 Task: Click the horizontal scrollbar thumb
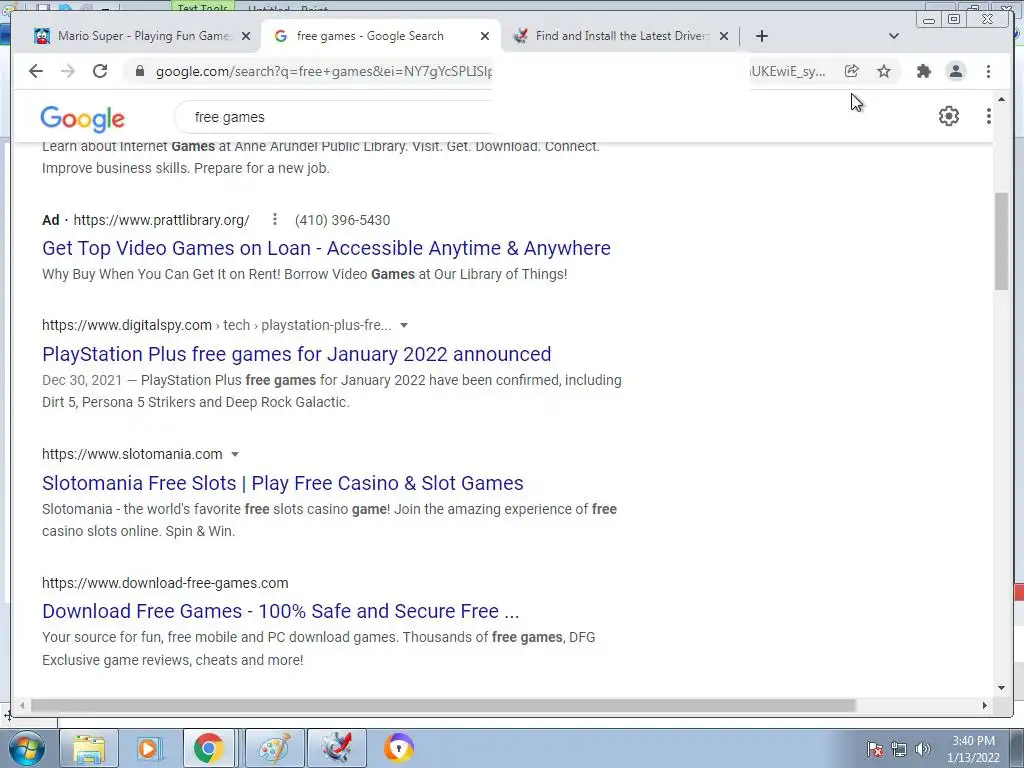pyautogui.click(x=443, y=705)
